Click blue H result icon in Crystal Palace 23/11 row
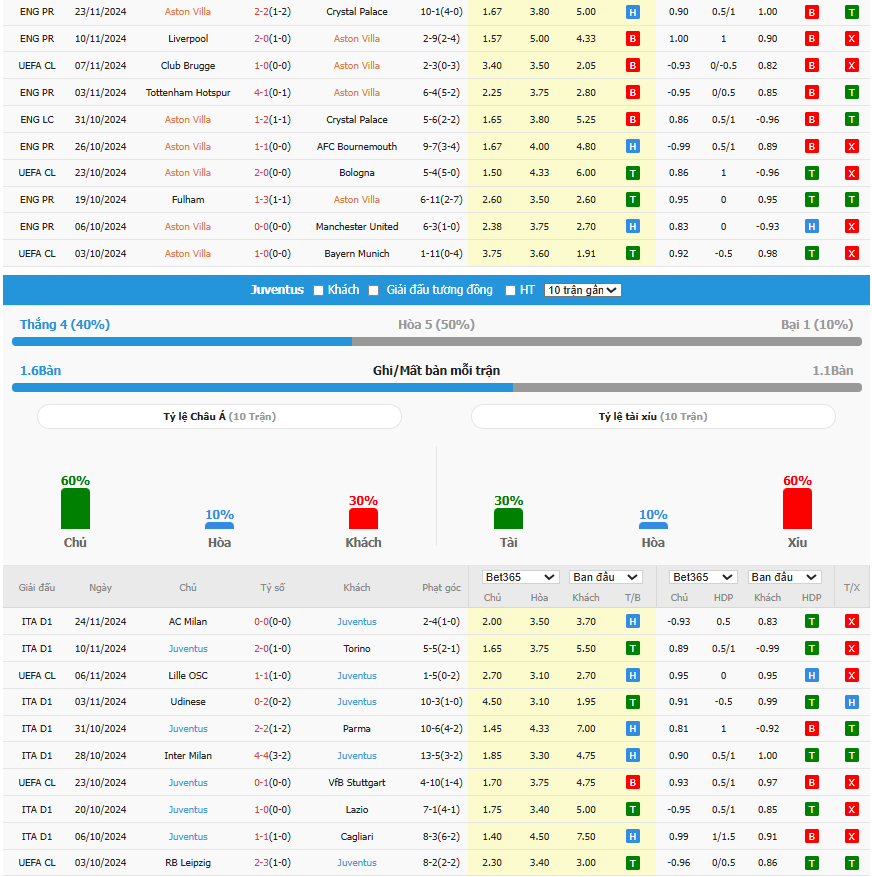Viewport: 872px width, 877px height. pos(633,12)
